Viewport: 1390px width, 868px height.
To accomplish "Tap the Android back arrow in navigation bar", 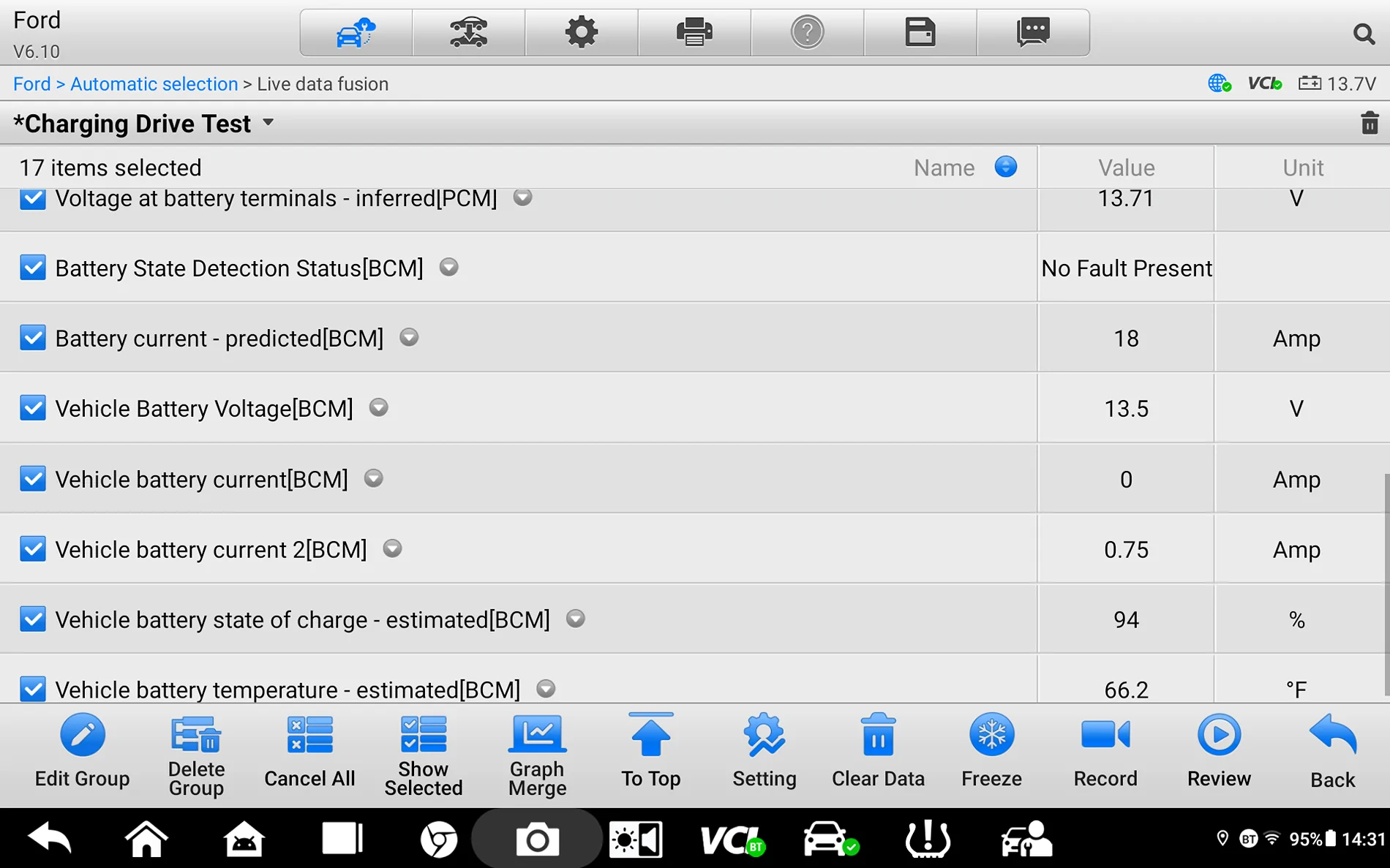I will pos(49,839).
